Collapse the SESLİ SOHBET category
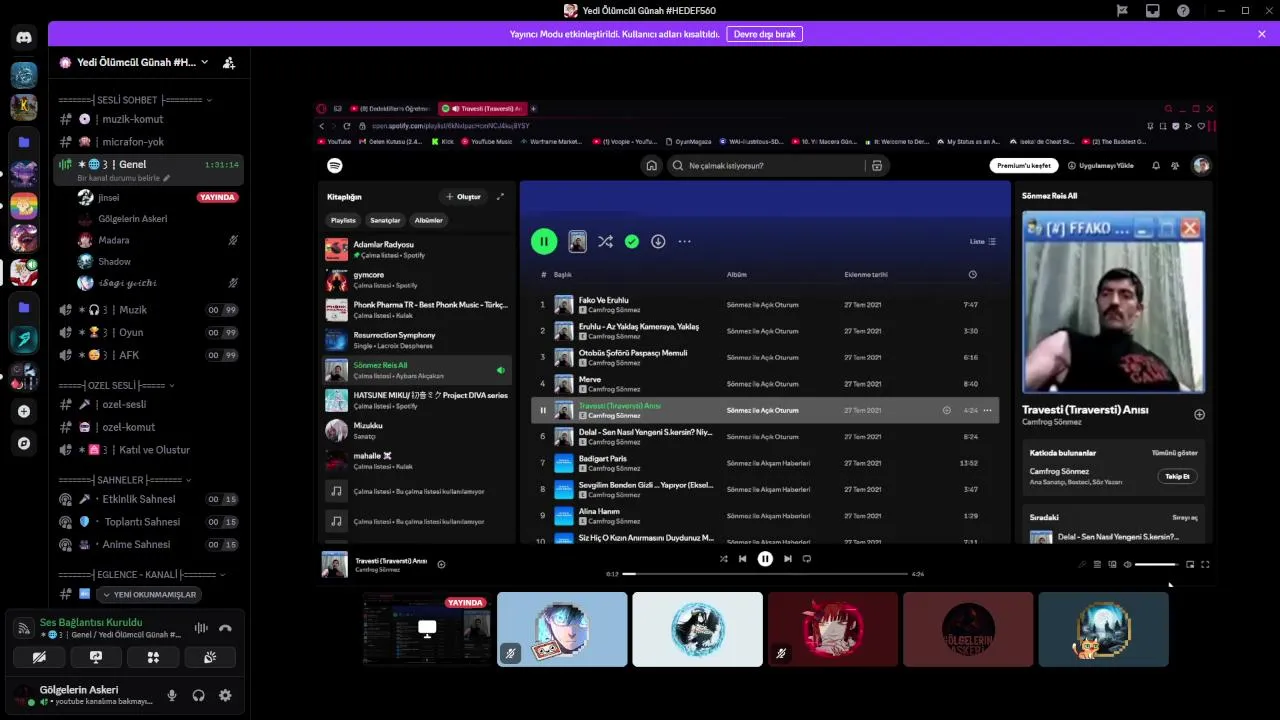The height and width of the screenshot is (720, 1280). (135, 100)
